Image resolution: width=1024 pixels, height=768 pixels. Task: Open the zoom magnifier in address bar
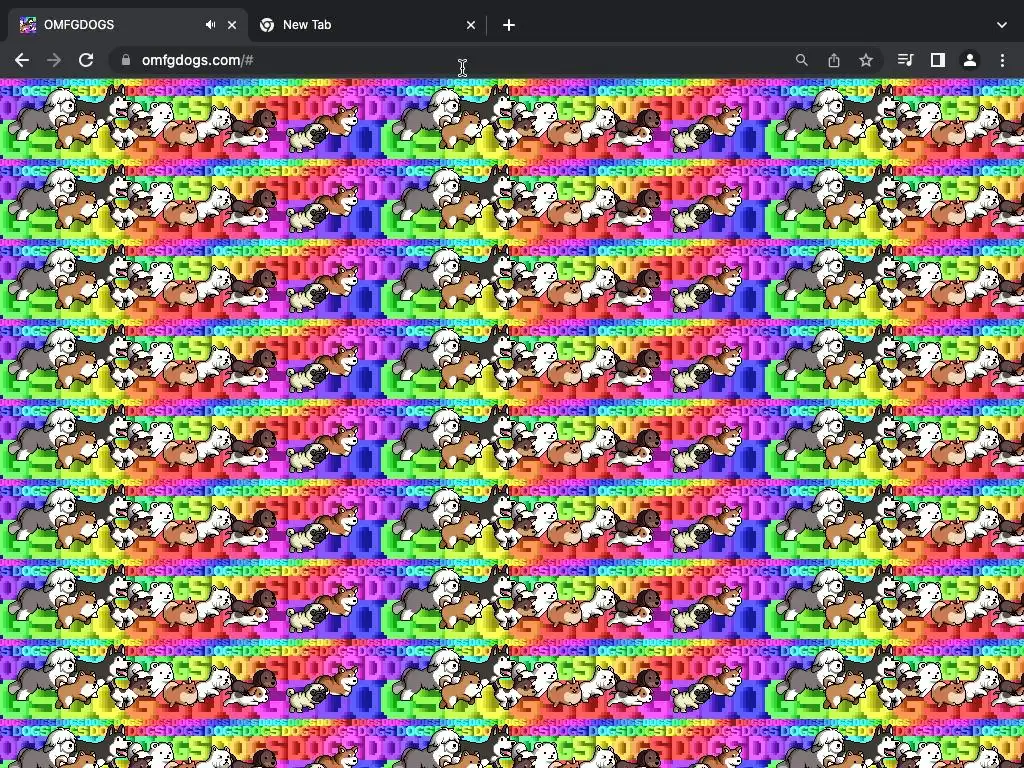point(802,60)
